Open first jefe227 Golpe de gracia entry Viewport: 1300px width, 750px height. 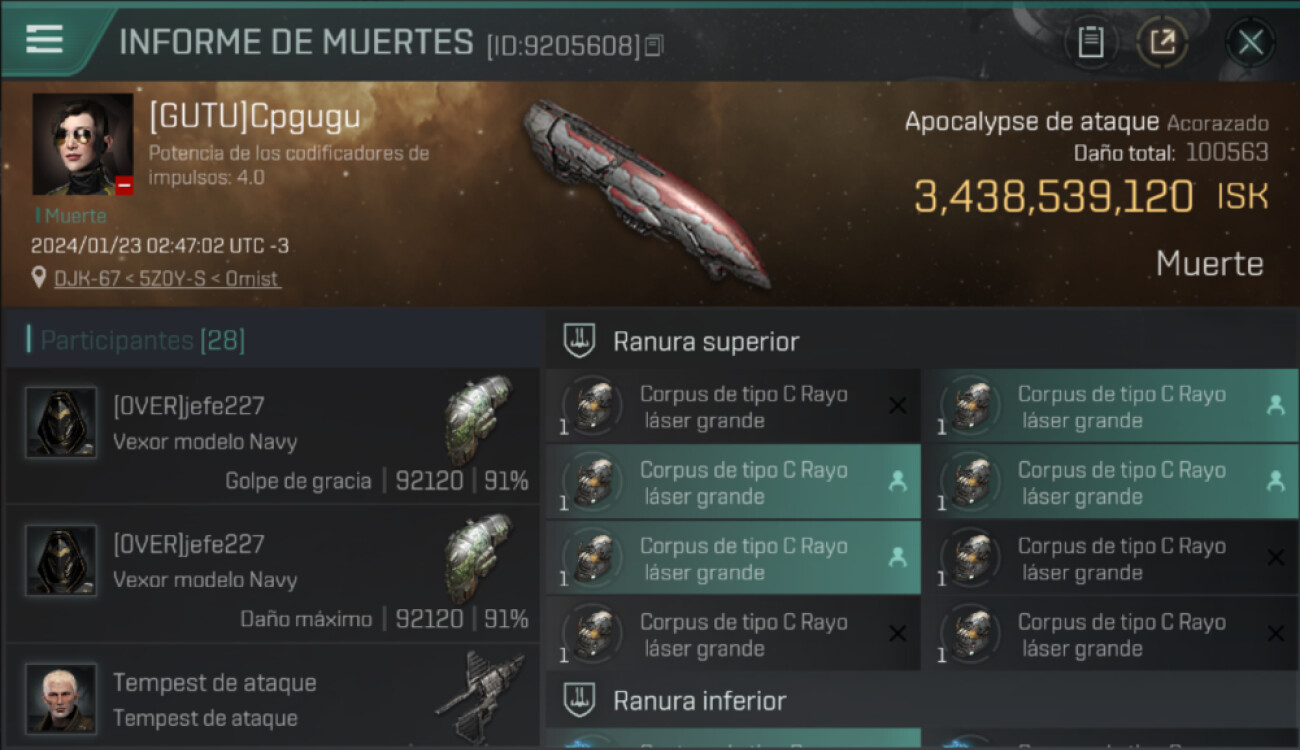click(273, 435)
